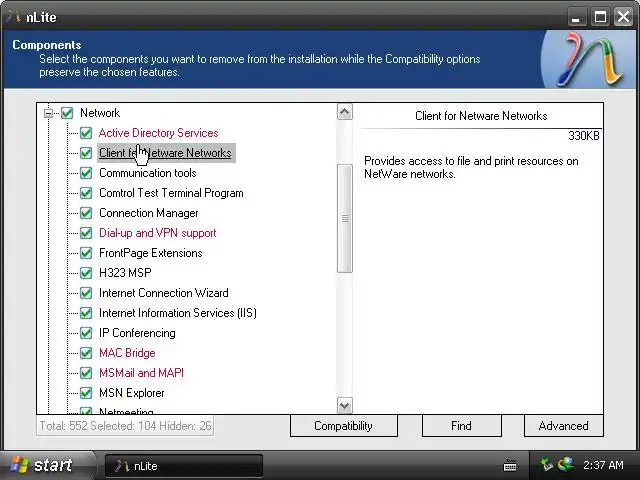This screenshot has width=640, height=480.
Task: Click scrollbar down arrow in component list
Action: coord(345,405)
